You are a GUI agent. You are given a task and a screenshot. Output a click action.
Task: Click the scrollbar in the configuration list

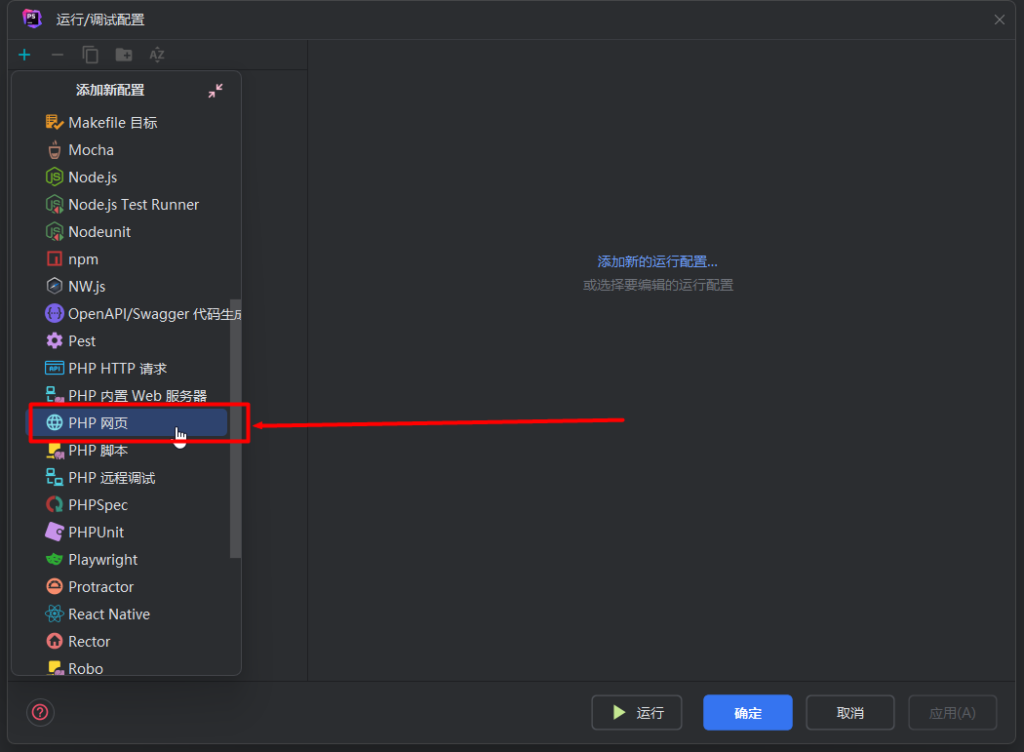[234, 430]
